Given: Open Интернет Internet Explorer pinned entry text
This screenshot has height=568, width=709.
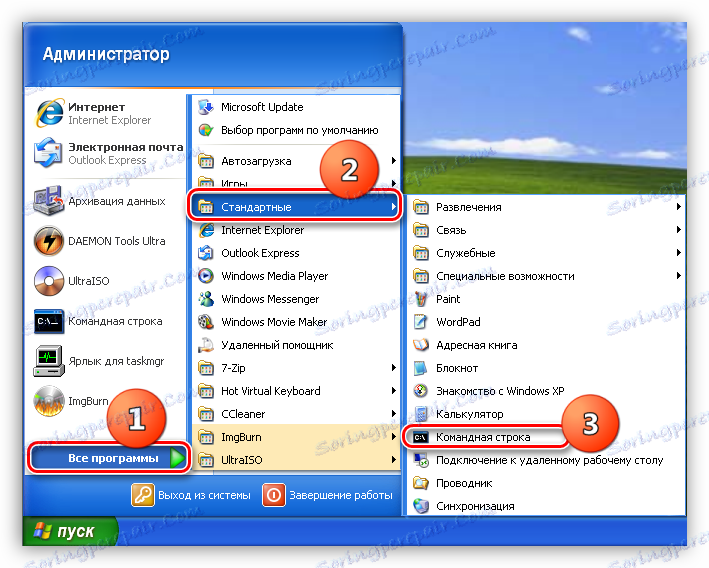Looking at the screenshot, I should pos(109,113).
